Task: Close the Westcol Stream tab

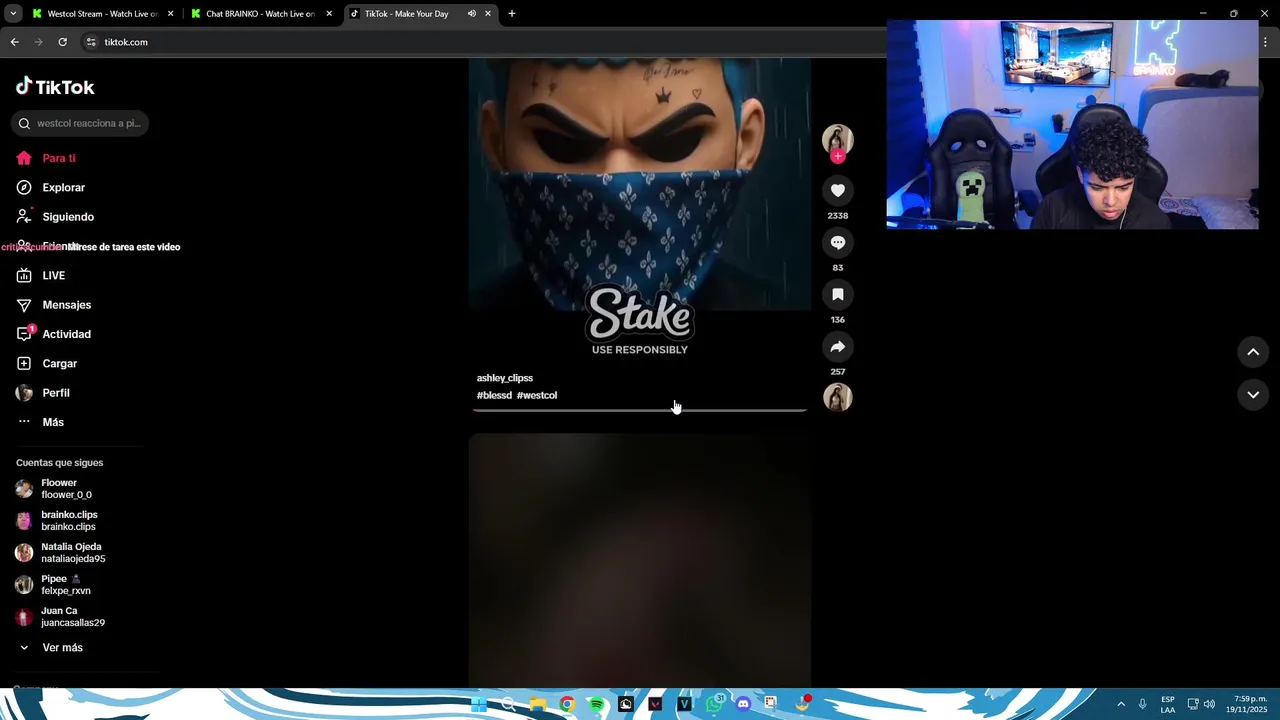Action: click(171, 14)
